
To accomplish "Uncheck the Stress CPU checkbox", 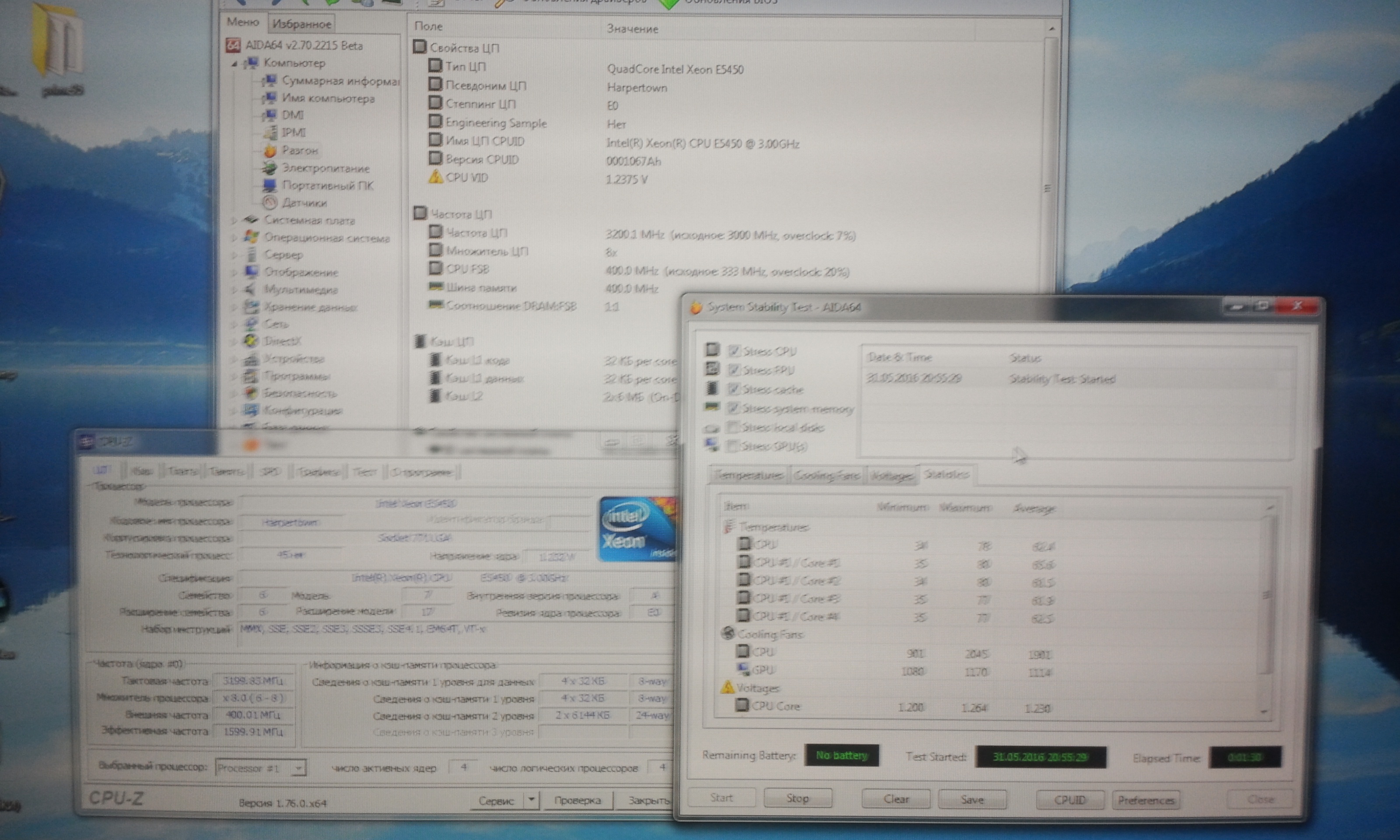I will (734, 351).
